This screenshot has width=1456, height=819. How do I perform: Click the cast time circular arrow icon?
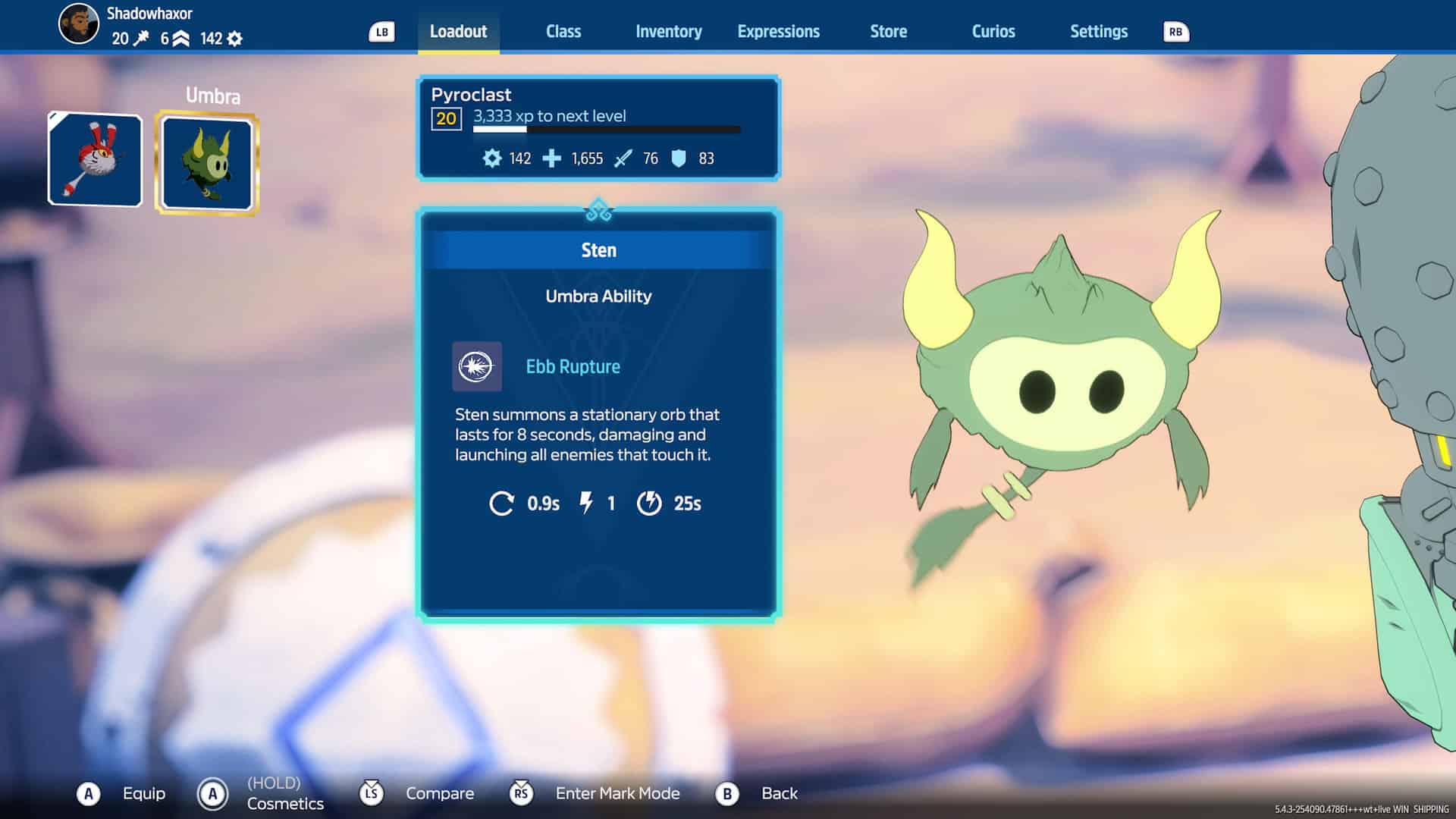(501, 504)
